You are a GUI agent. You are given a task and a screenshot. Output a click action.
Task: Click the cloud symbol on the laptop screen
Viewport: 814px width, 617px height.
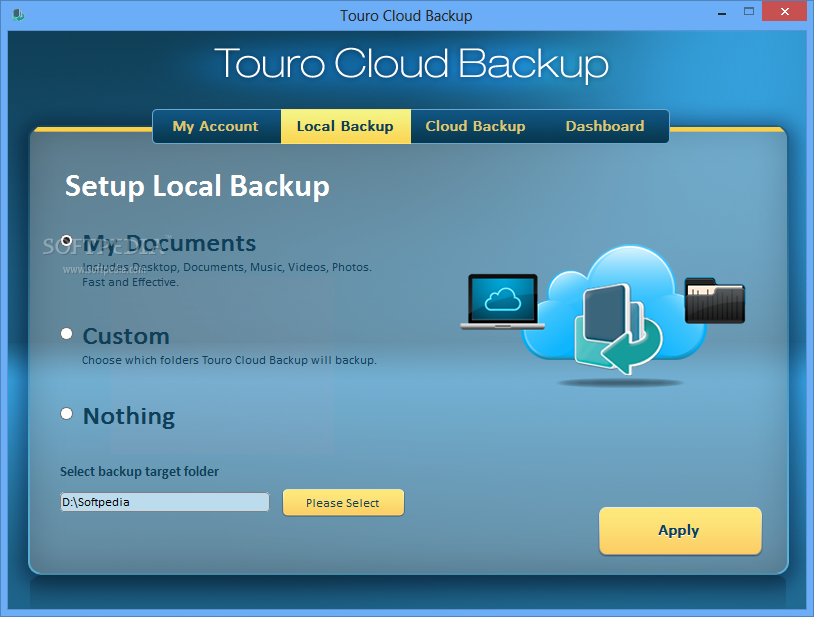click(503, 297)
